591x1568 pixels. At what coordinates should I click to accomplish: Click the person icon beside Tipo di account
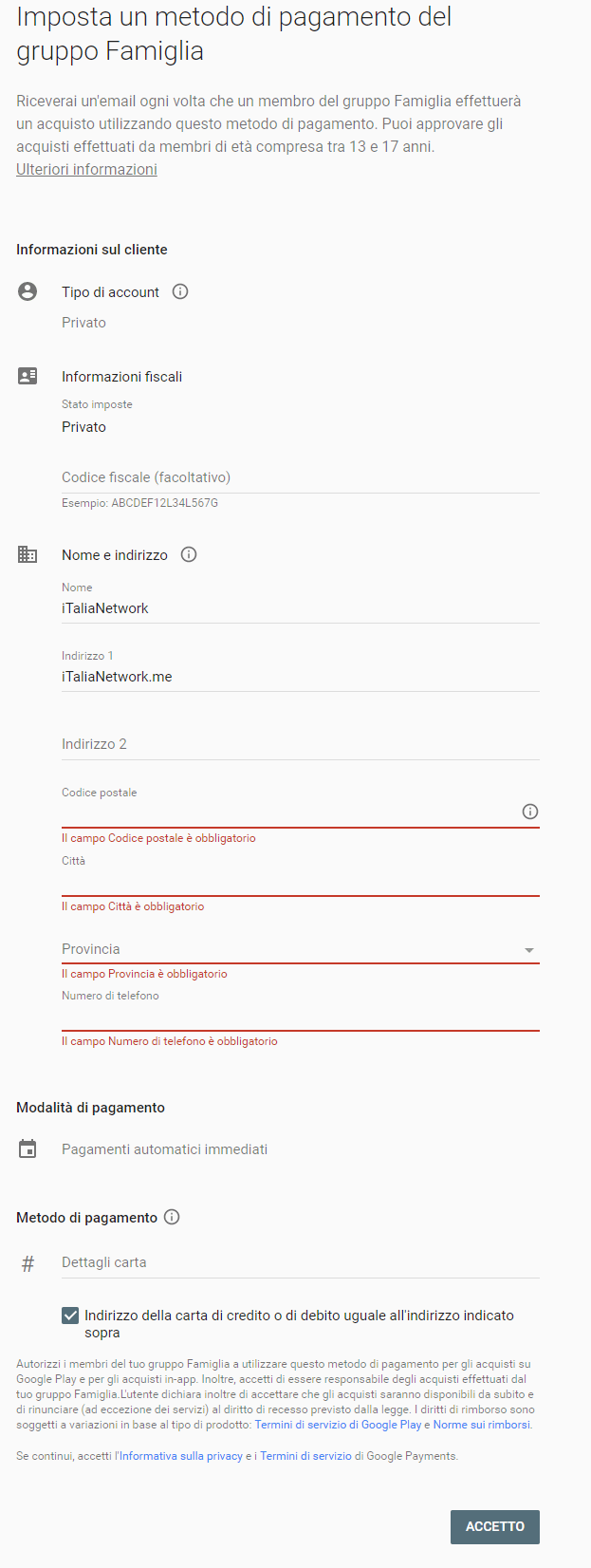[x=28, y=291]
